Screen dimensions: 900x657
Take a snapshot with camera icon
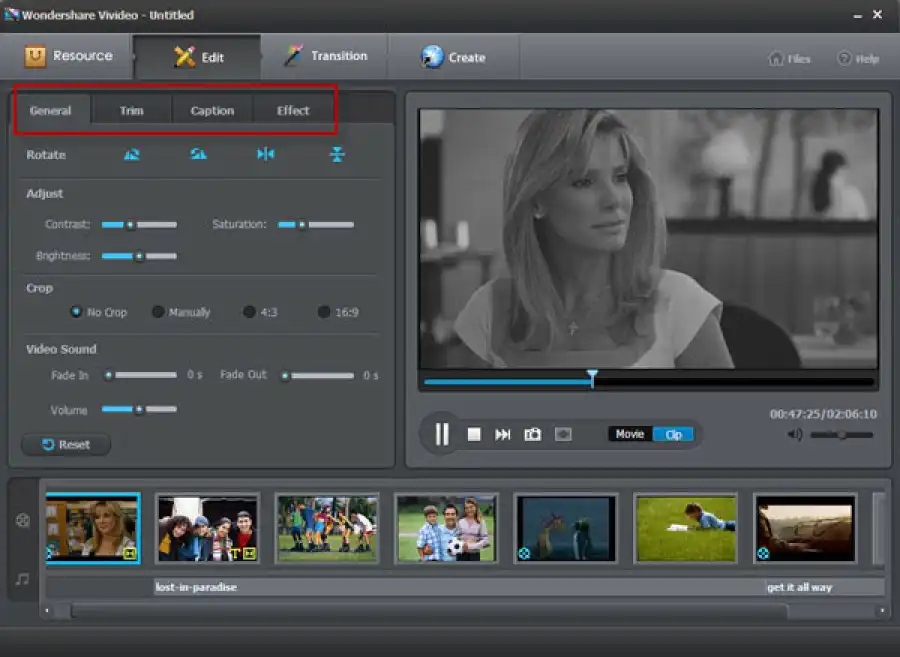(533, 434)
